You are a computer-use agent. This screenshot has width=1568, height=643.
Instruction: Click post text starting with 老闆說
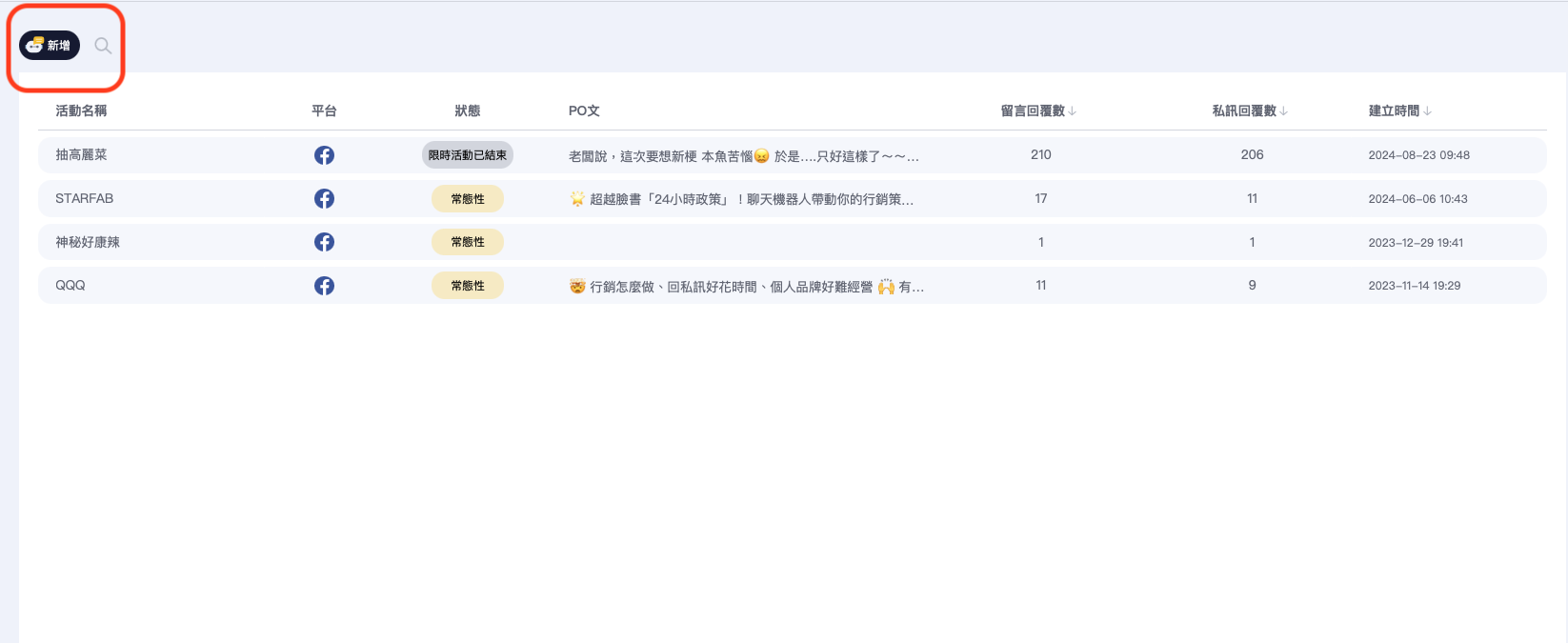coord(743,156)
